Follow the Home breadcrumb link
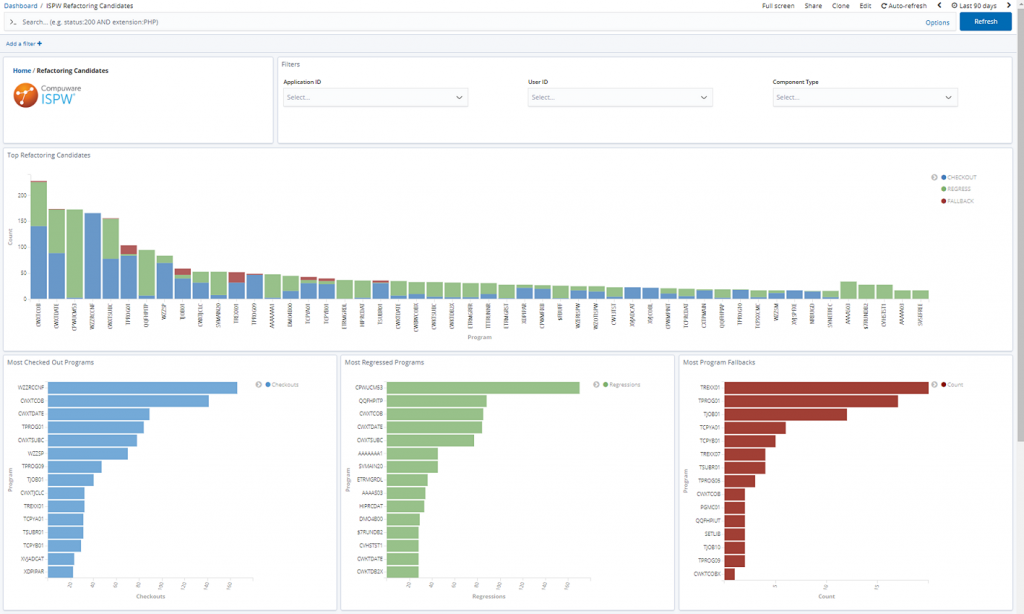Screen dimensions: 1024x614 coord(22,71)
